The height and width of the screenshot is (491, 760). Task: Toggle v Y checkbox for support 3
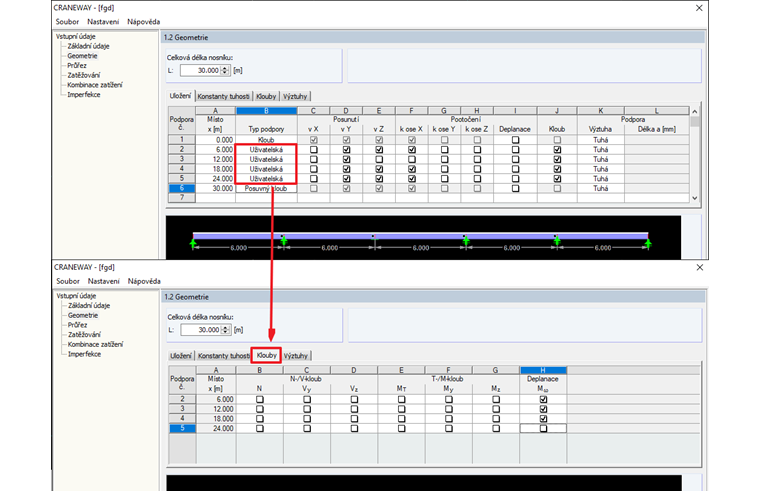click(x=346, y=159)
